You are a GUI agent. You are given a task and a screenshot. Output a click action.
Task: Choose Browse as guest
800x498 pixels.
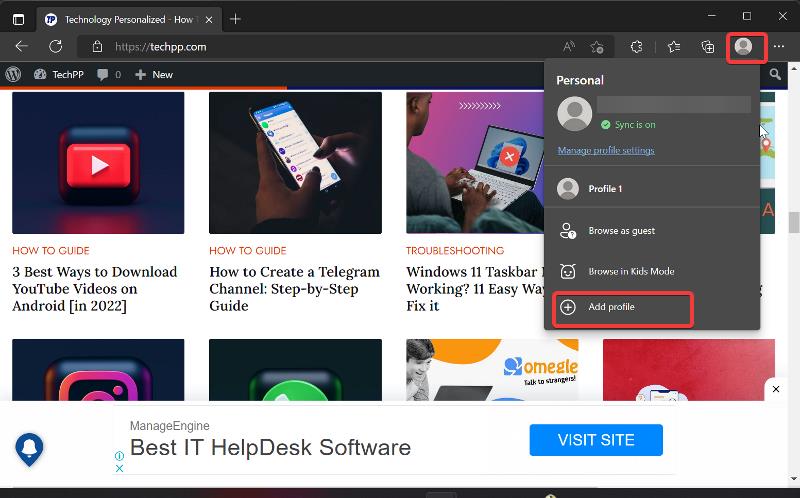tap(621, 231)
